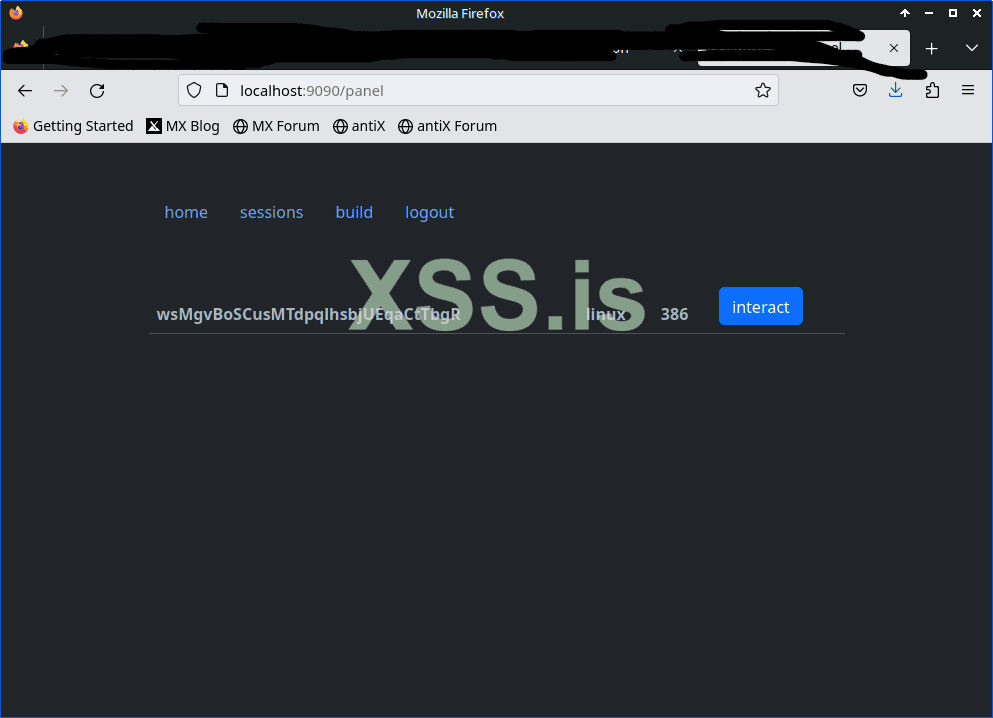Open the antiX Forum bookmark
The width and height of the screenshot is (993, 718).
pyautogui.click(x=447, y=126)
